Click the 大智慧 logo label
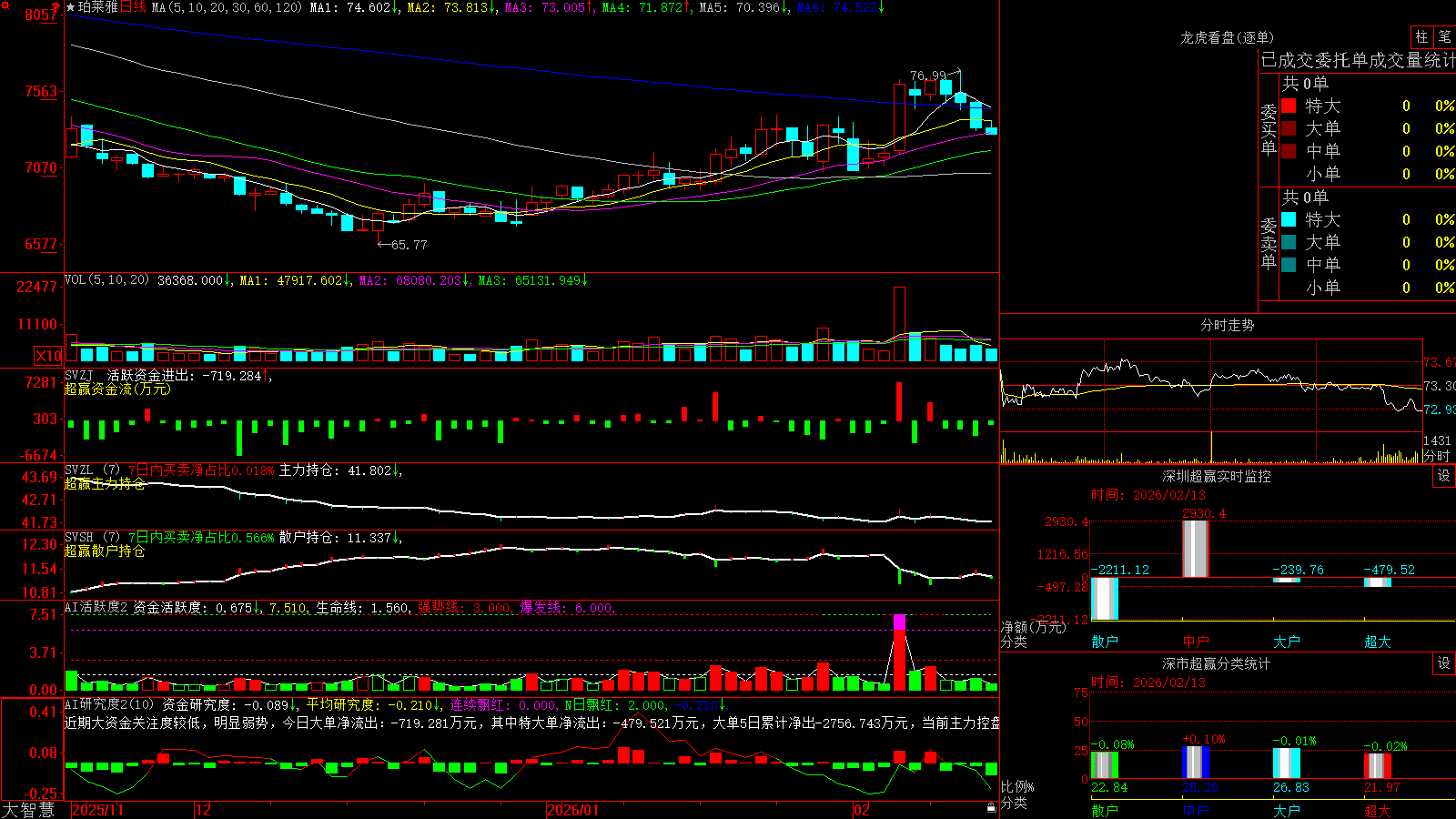 28,809
